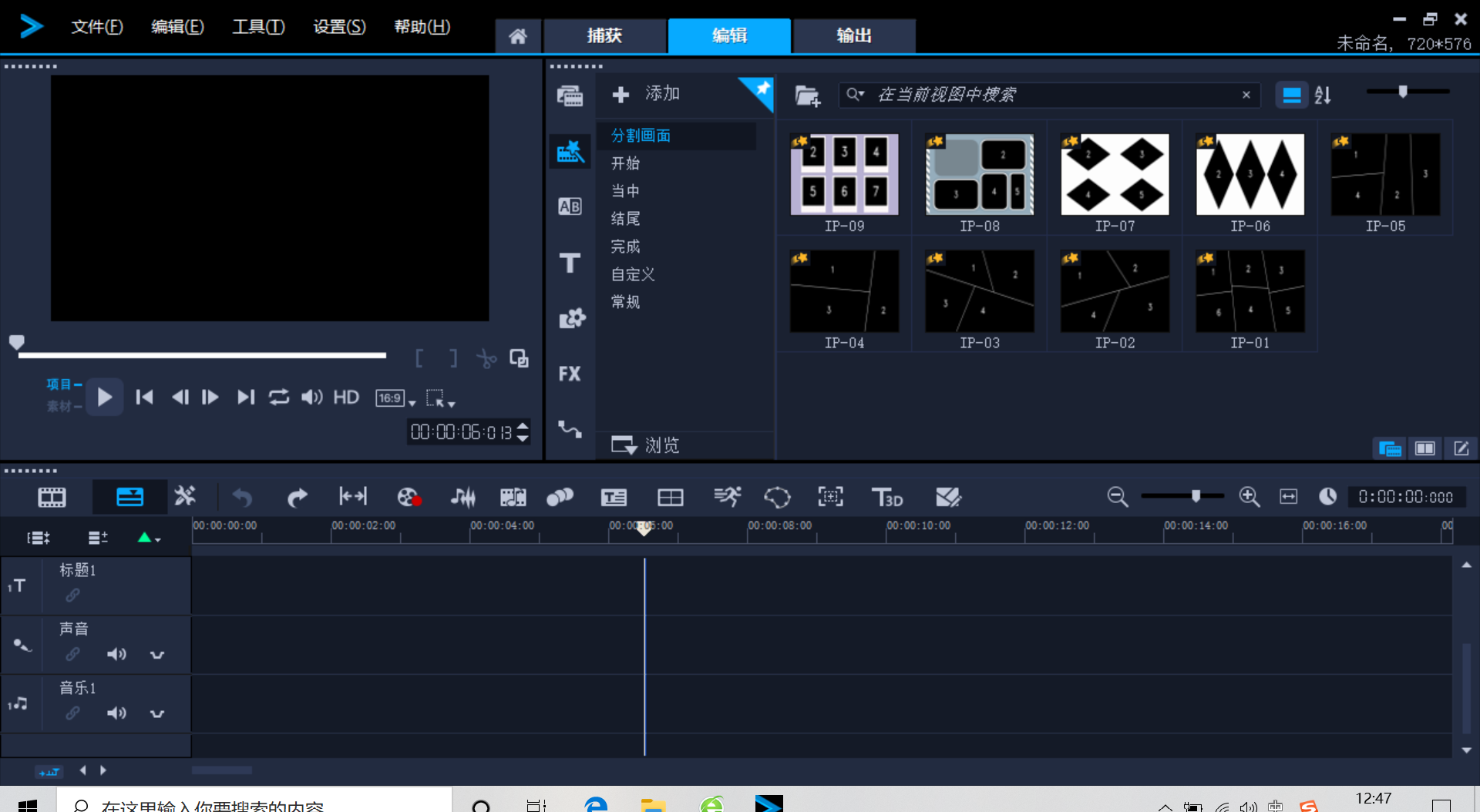Toggle HD preview
The height and width of the screenshot is (812, 1480).
(x=346, y=398)
